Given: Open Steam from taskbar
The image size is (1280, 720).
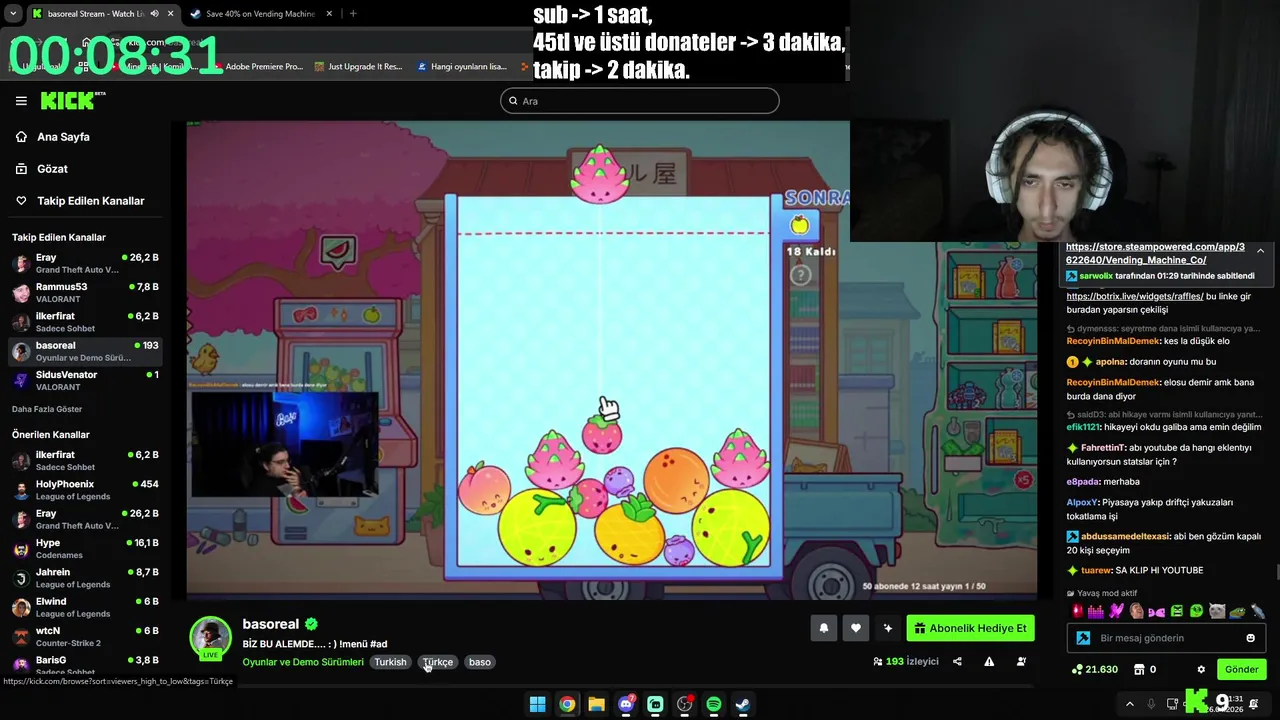Looking at the screenshot, I should (x=743, y=704).
